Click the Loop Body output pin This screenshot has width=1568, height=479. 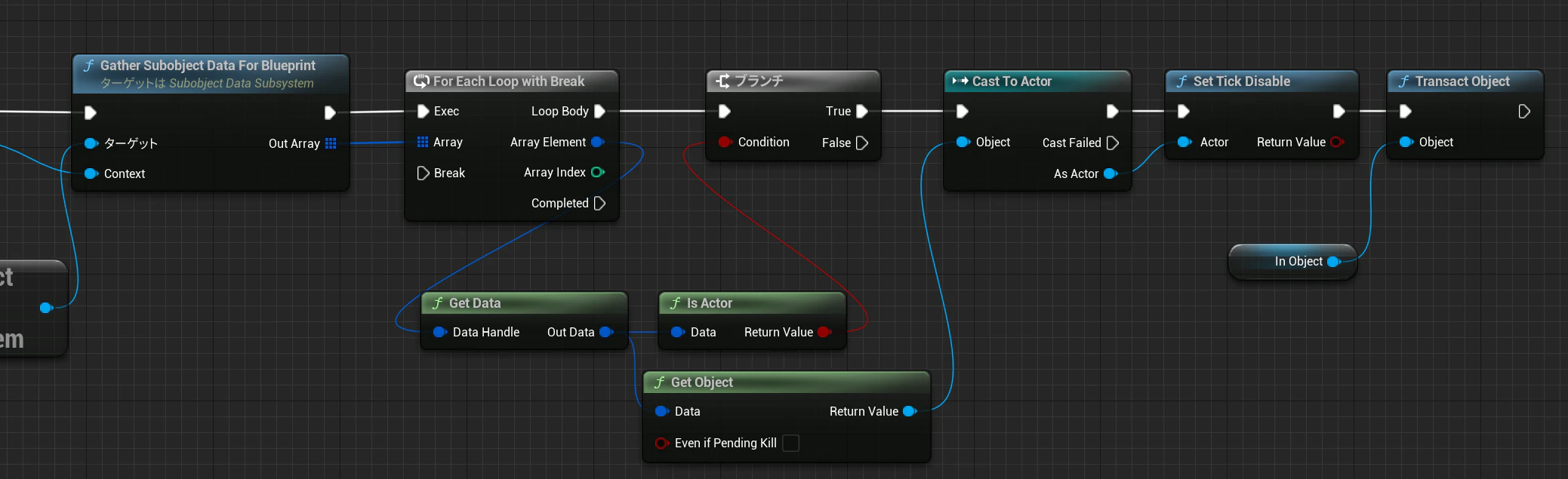600,111
